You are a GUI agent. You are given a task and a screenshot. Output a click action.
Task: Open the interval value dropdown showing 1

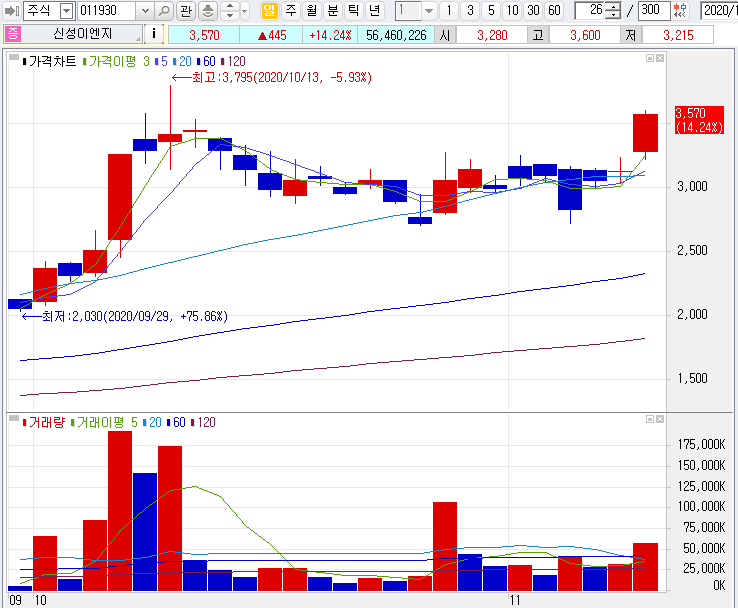point(428,10)
